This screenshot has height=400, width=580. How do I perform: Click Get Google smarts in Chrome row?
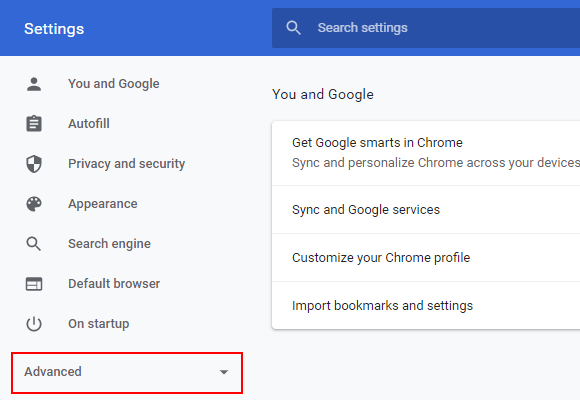pyautogui.click(x=426, y=153)
